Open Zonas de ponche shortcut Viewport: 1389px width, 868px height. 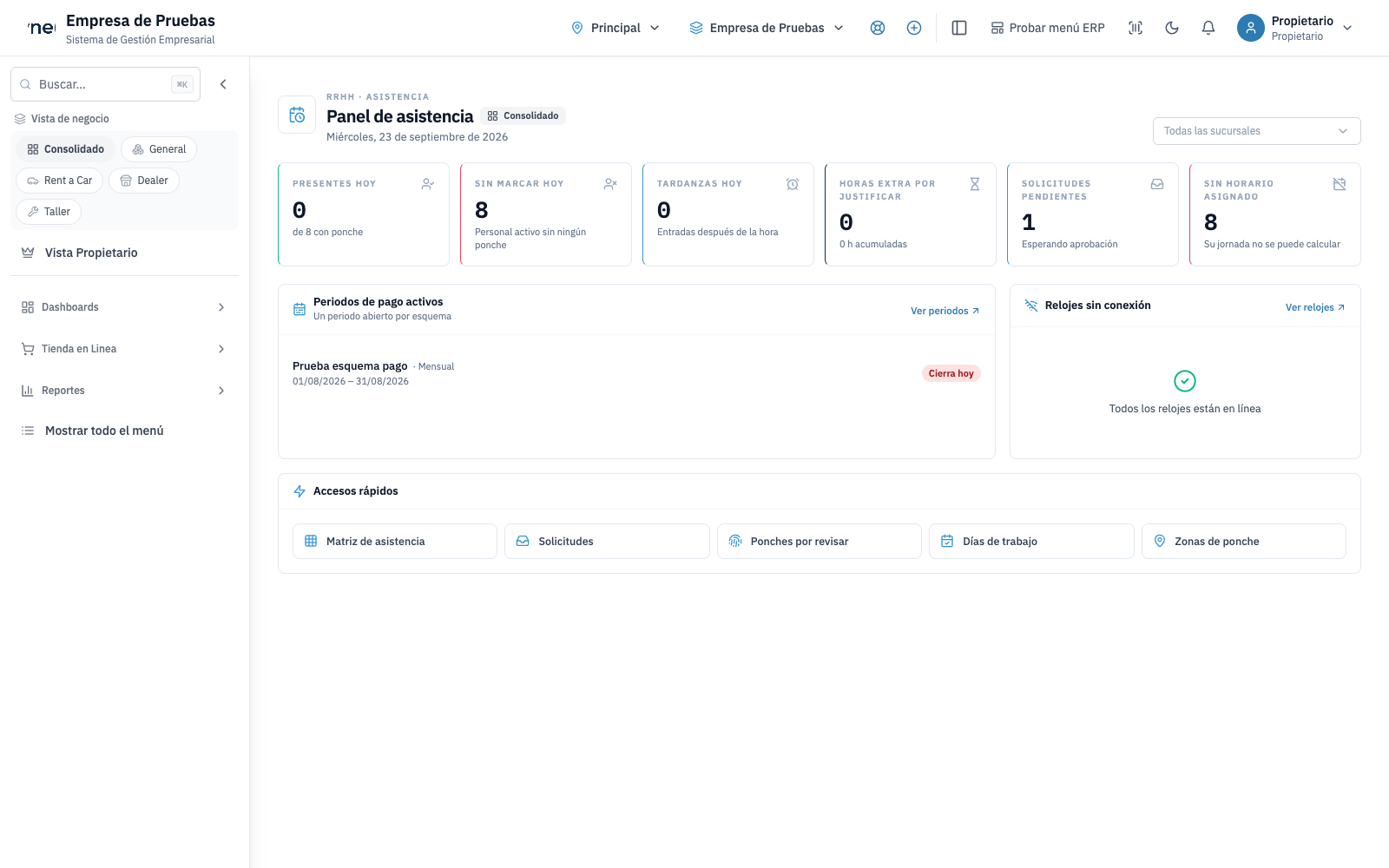(x=1244, y=542)
